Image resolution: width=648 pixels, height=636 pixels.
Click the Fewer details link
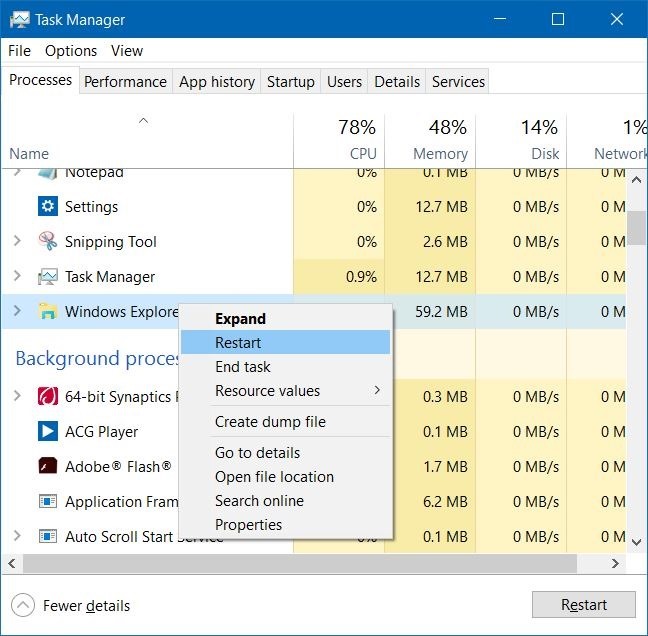86,606
